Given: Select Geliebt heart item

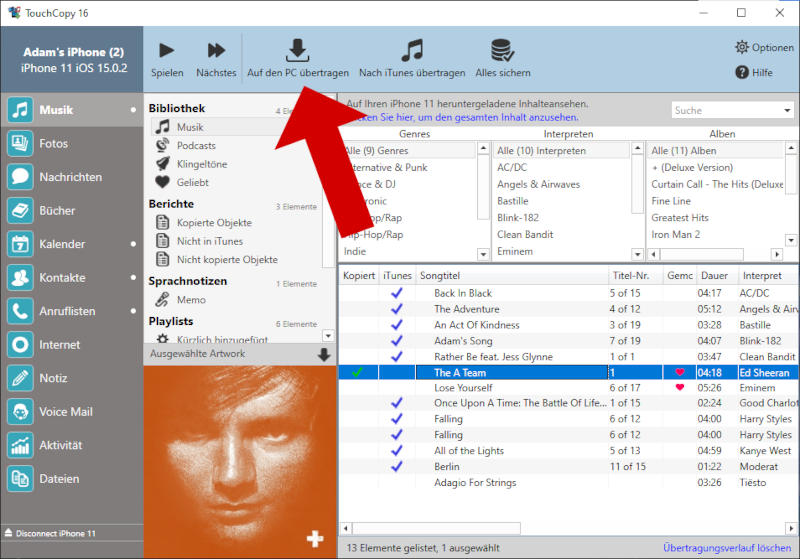Looking at the screenshot, I should tap(192, 183).
